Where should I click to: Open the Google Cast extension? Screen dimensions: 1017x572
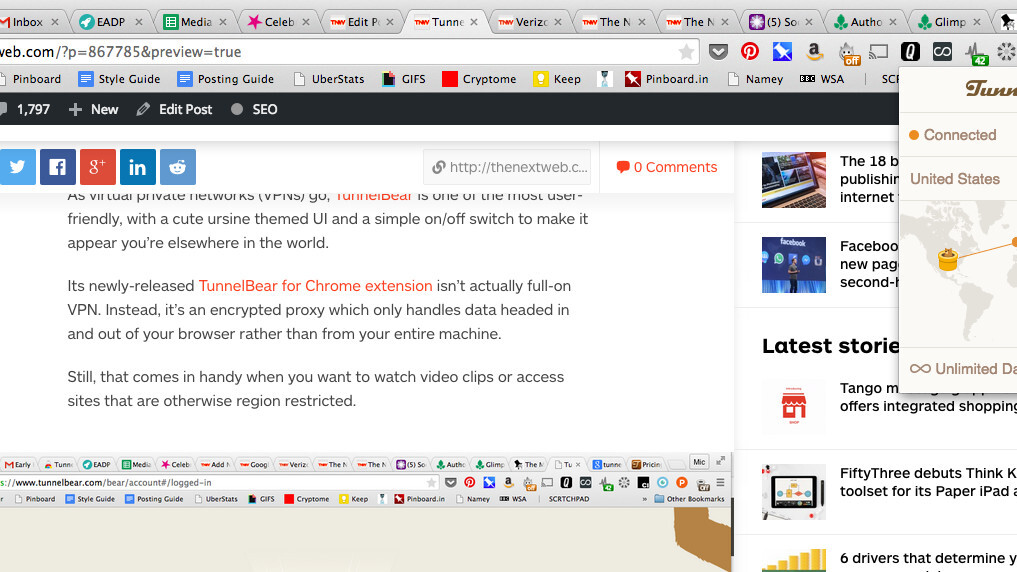click(879, 52)
